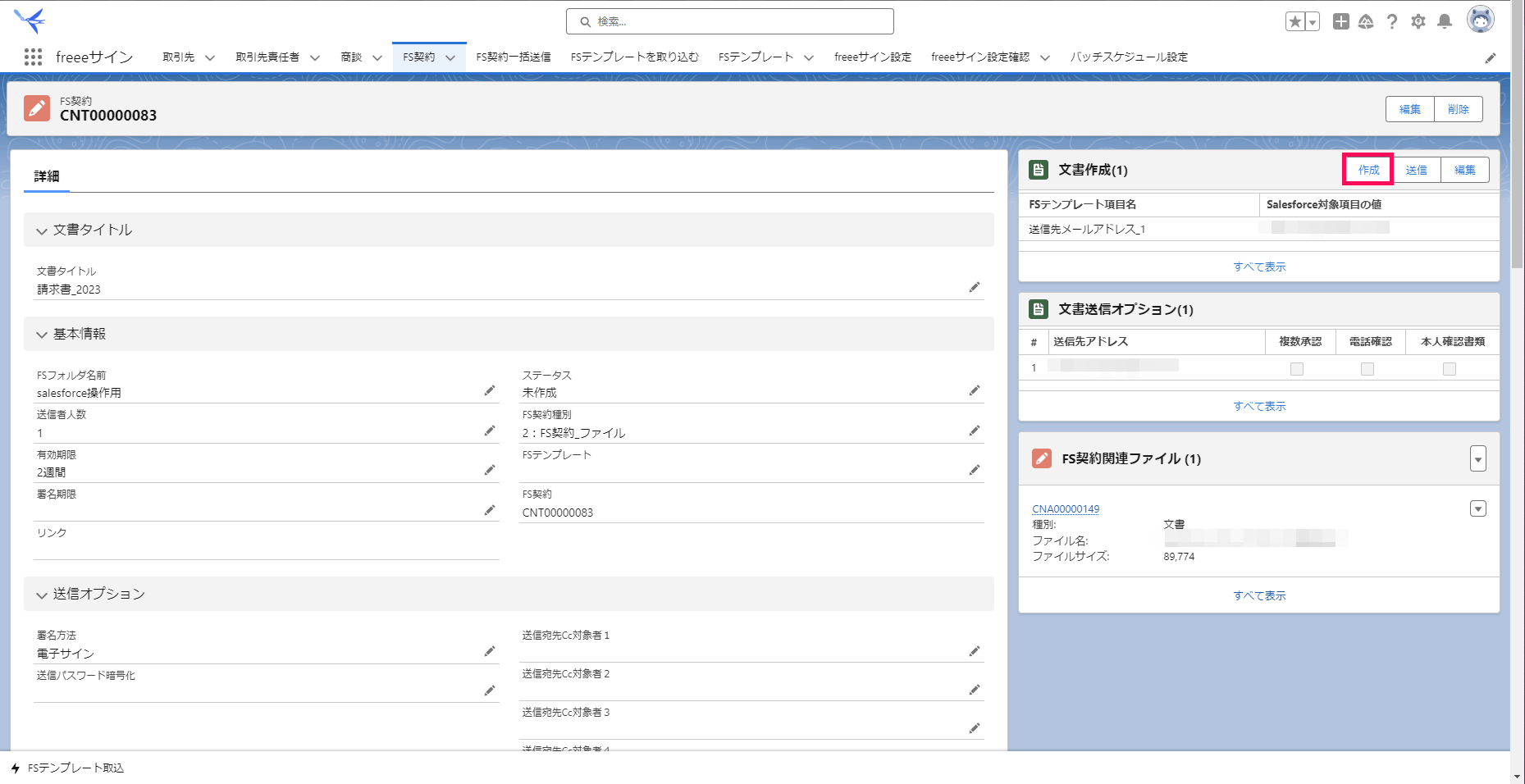The height and width of the screenshot is (784, 1525).
Task: Click the 編集 button in 文書作成 panel
Action: [1465, 170]
